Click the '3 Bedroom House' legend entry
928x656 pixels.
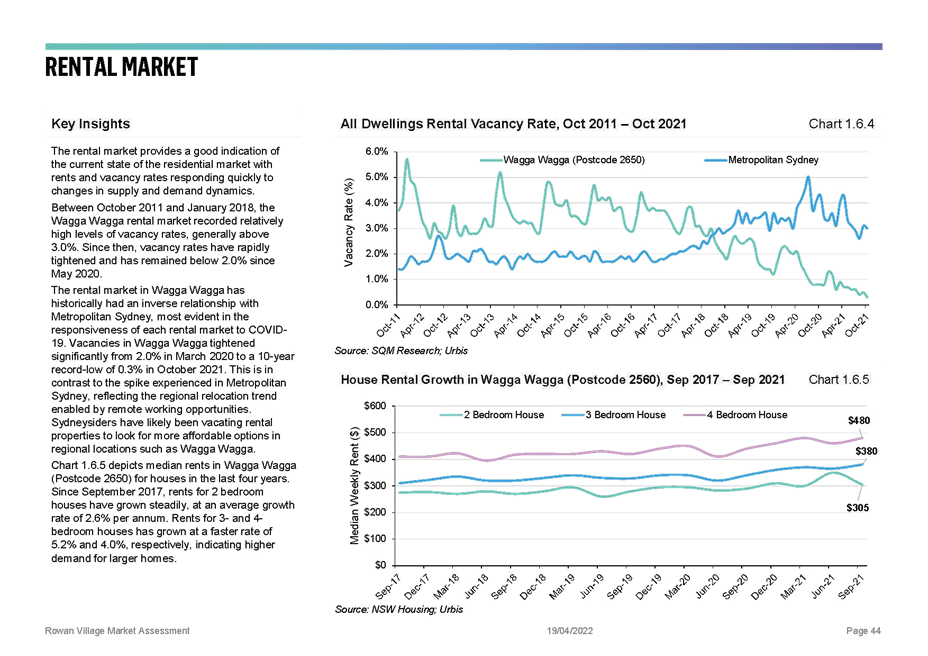pyautogui.click(x=614, y=415)
